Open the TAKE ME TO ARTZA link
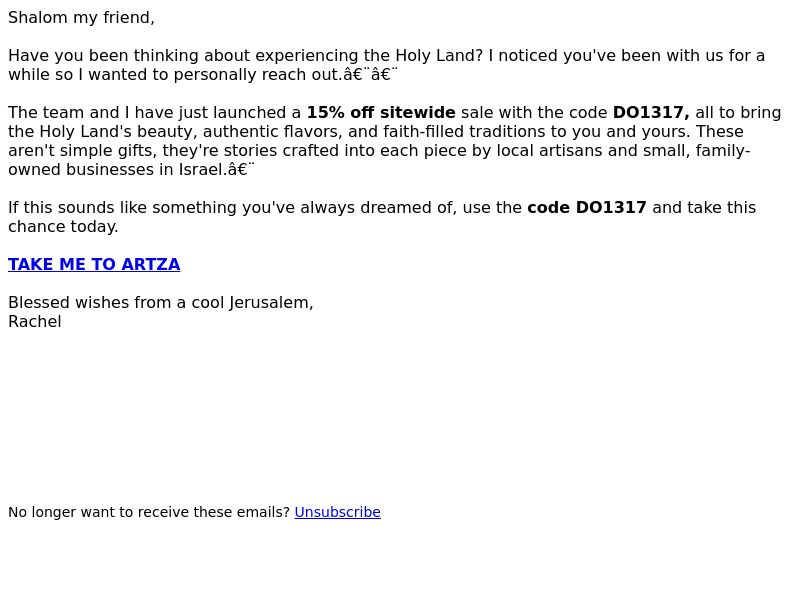Screen dimensions: 800x605 [94, 264]
